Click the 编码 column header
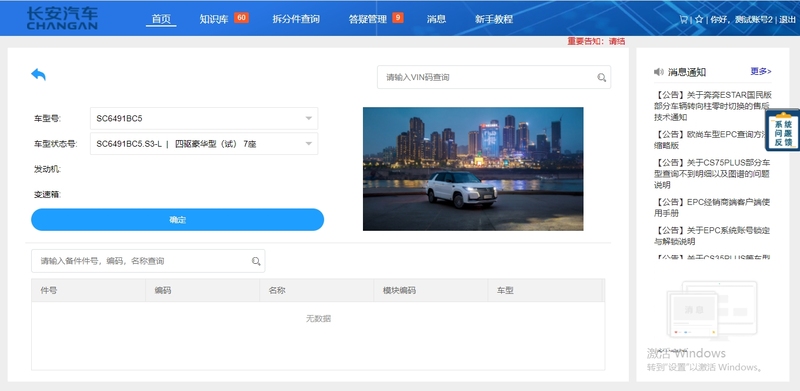Viewport: 800px width, 391px height. click(203, 290)
